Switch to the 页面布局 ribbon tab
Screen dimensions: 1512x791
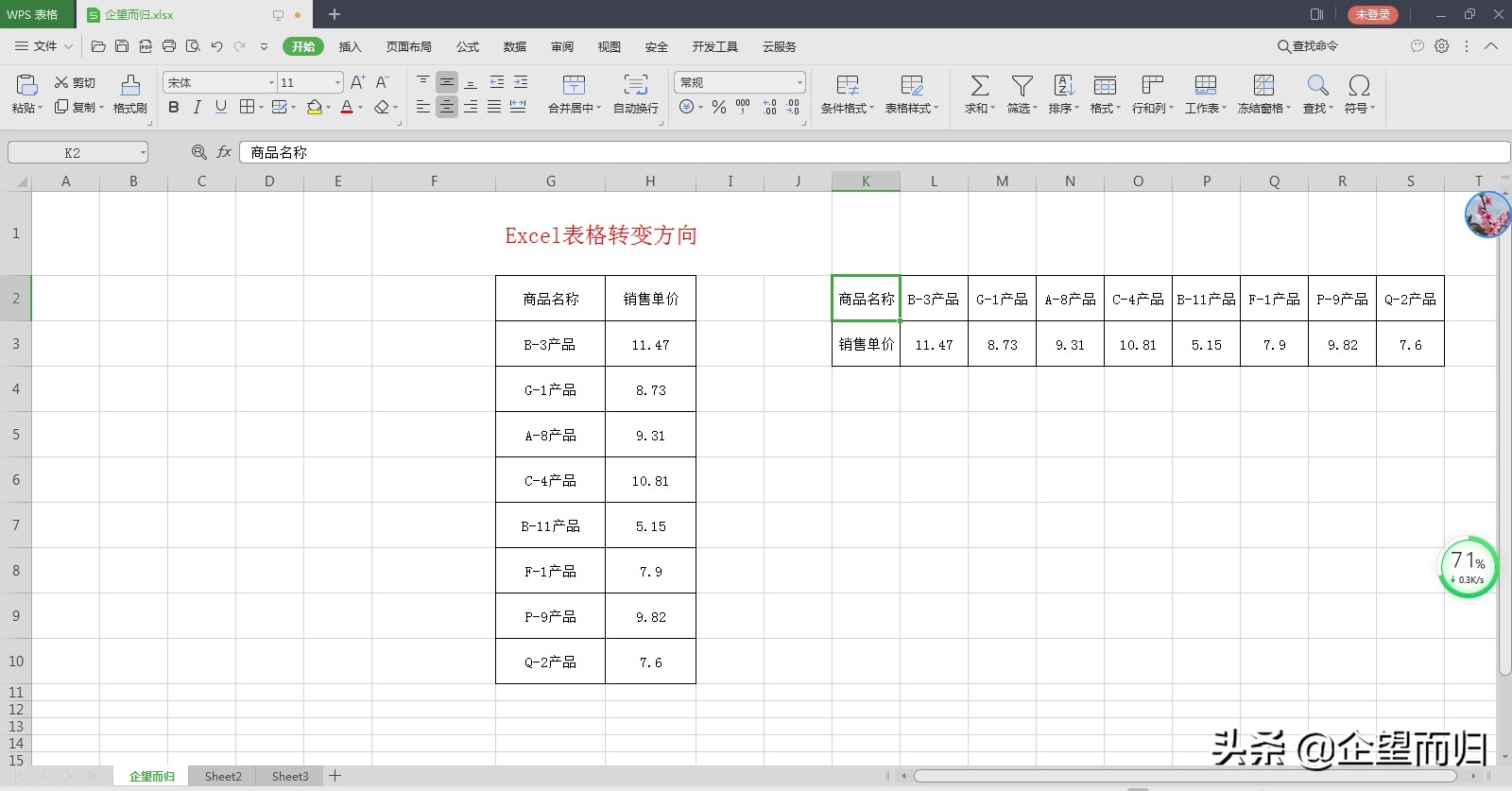click(x=408, y=46)
